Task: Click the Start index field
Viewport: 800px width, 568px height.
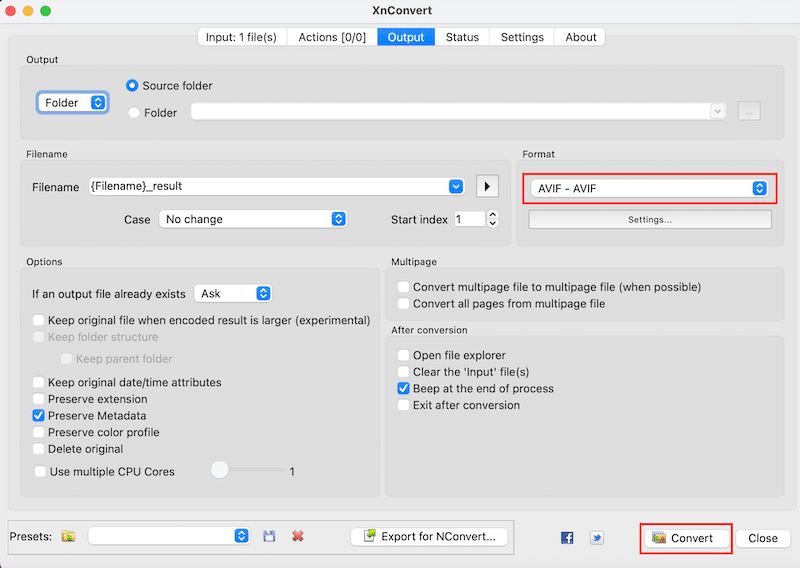Action: point(469,219)
